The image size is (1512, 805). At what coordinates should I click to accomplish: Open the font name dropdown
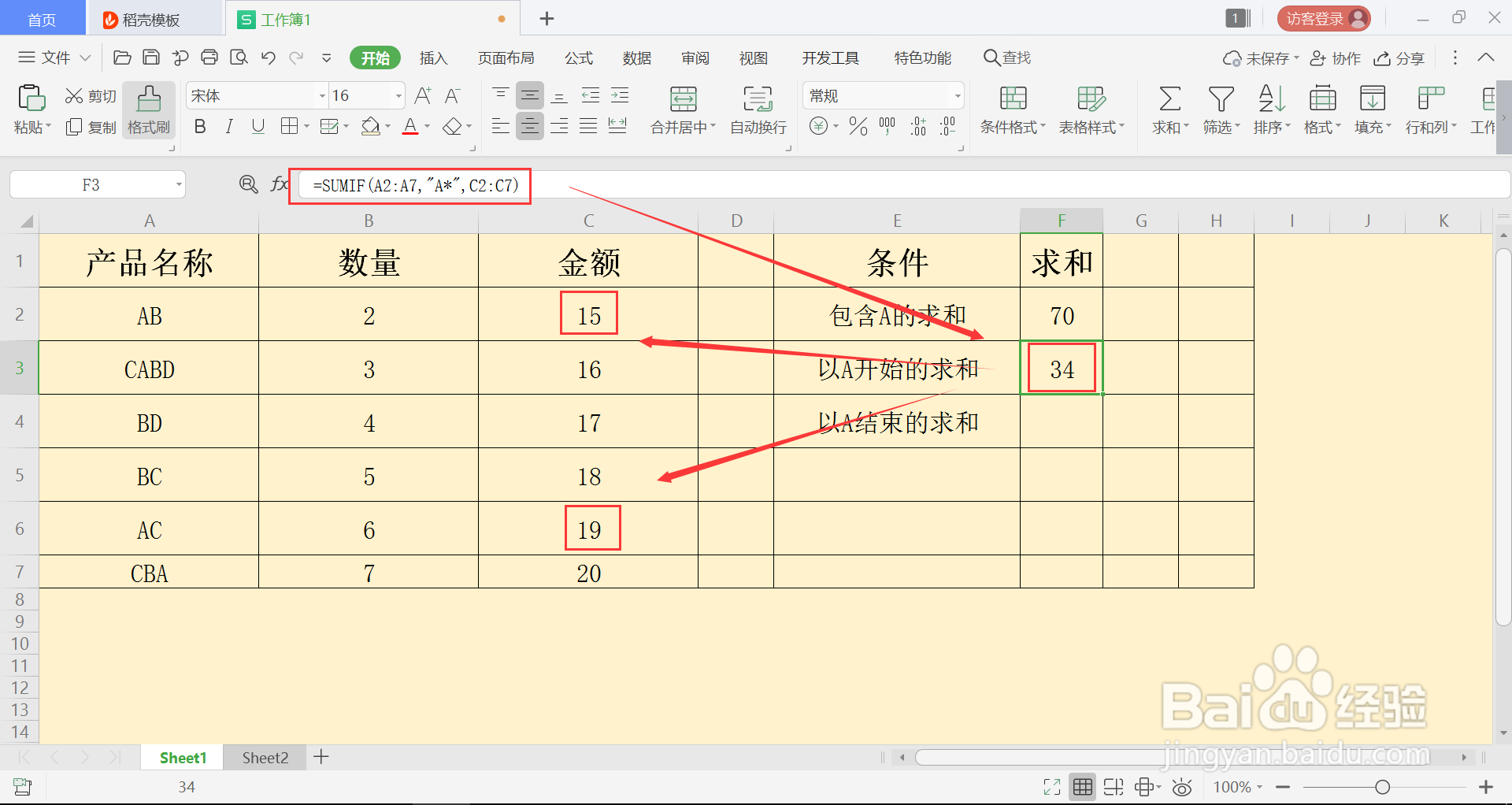[322, 96]
